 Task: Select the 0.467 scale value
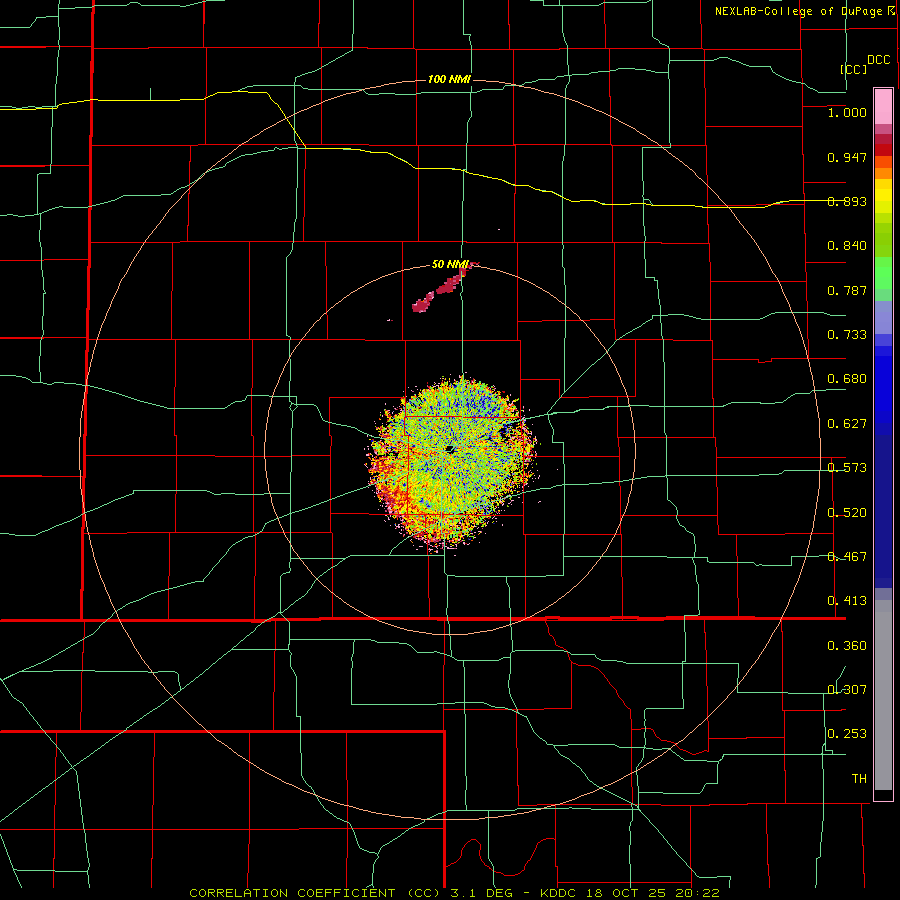coord(847,557)
